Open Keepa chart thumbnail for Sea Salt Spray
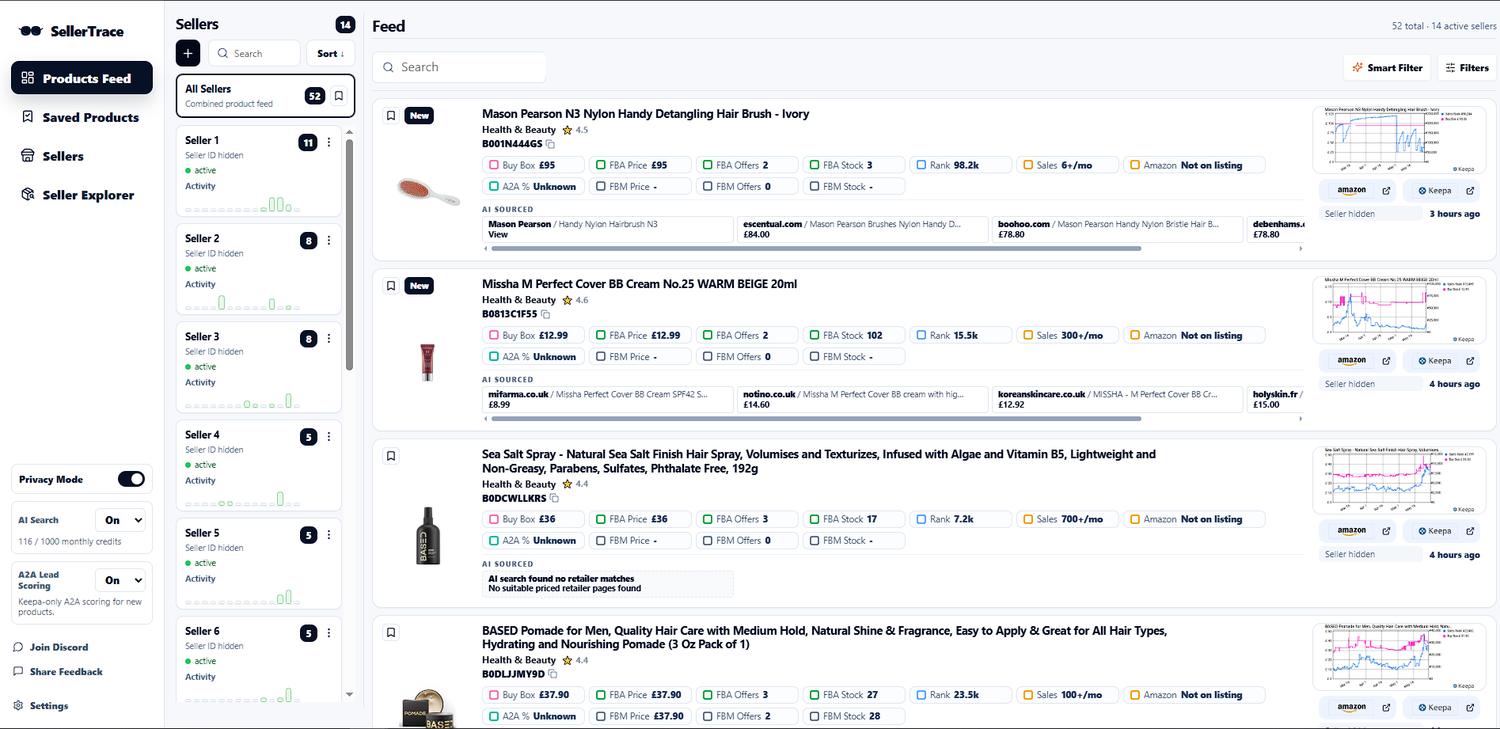This screenshot has width=1500, height=729. coord(1399,481)
